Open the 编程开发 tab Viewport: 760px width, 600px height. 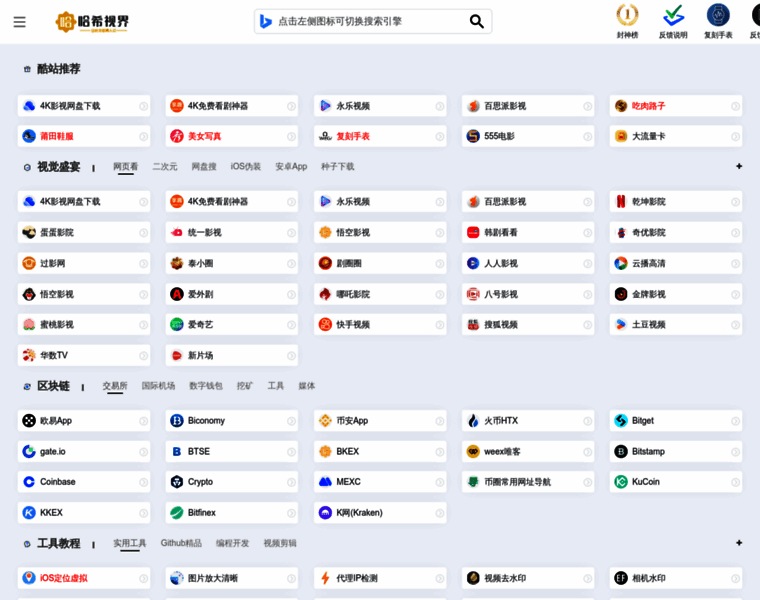pyautogui.click(x=233, y=543)
